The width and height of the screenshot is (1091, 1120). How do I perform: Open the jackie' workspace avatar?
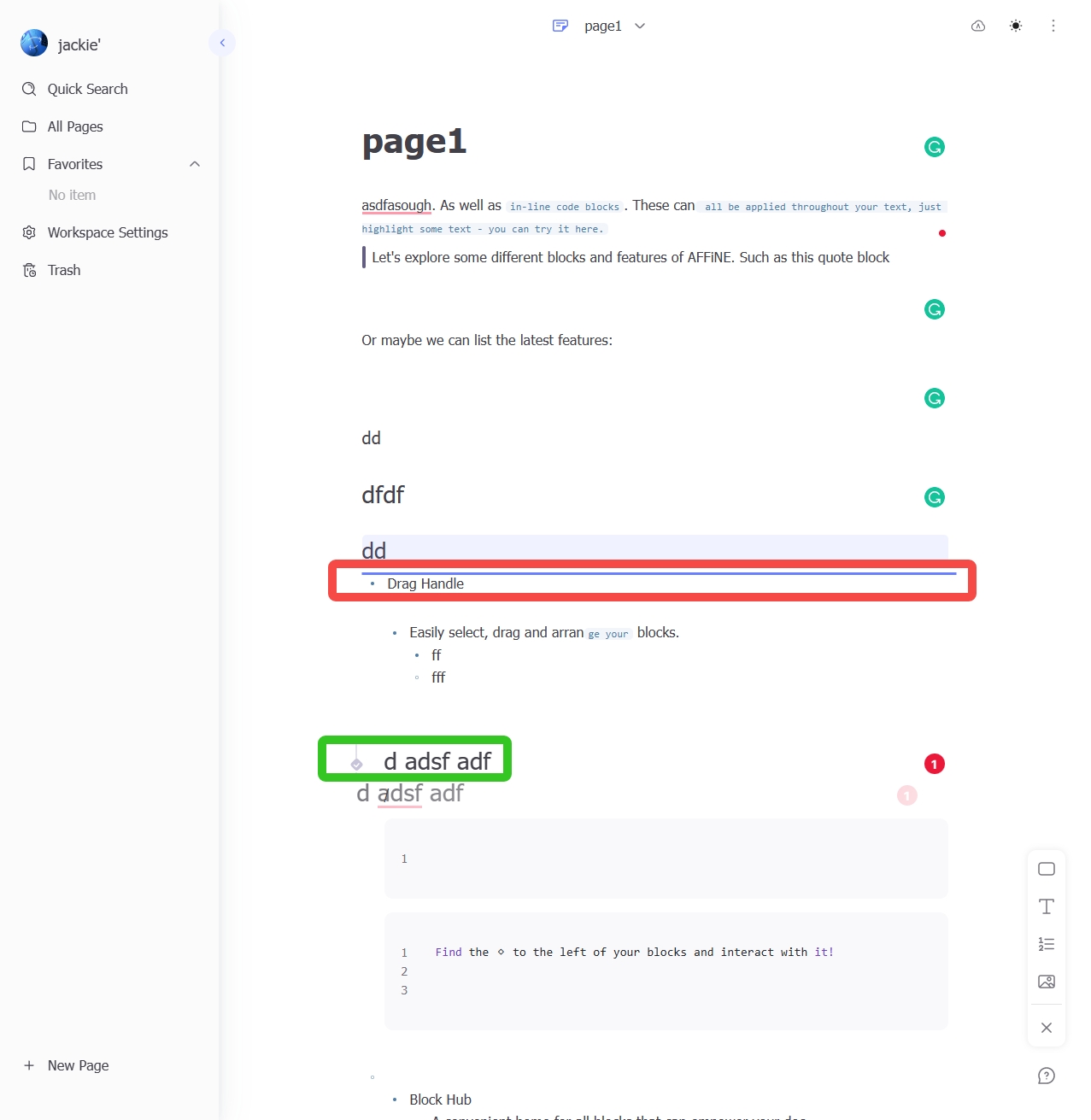[x=34, y=43]
